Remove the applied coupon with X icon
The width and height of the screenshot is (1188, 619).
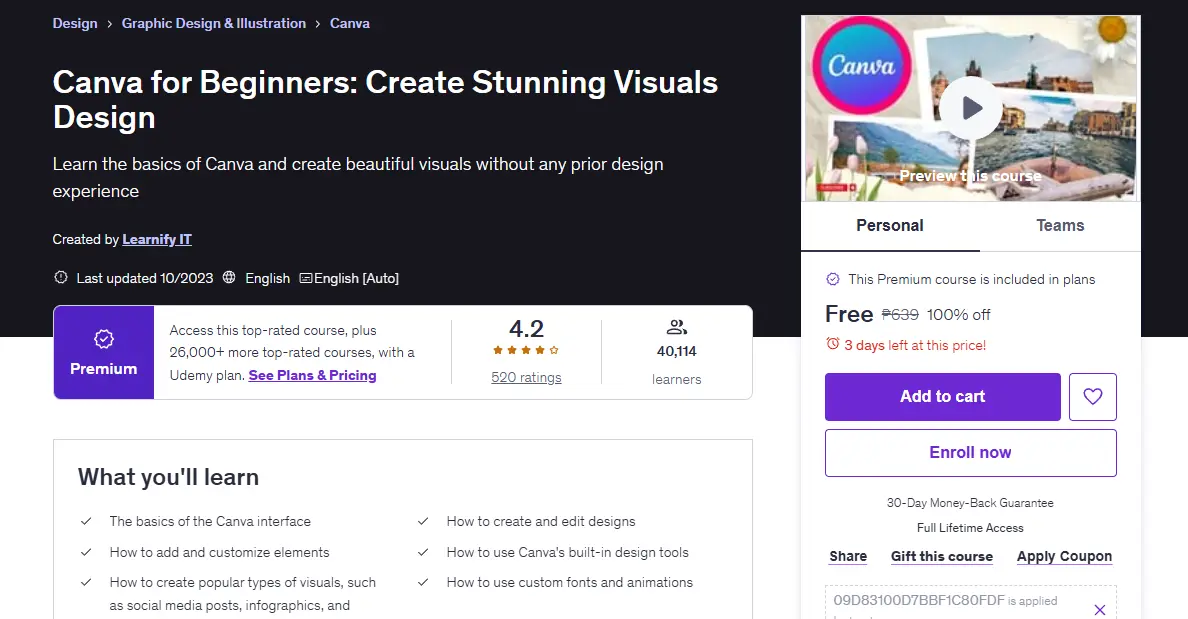tap(1100, 609)
